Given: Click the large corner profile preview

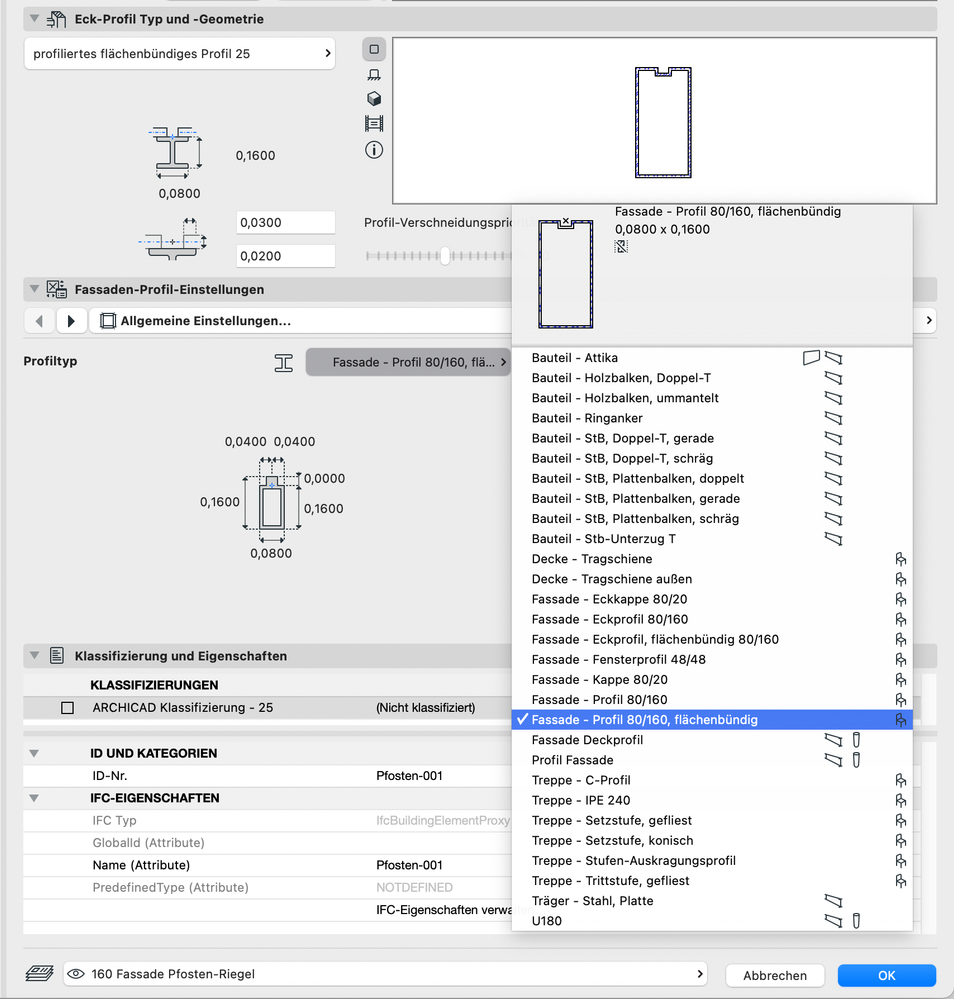Looking at the screenshot, I should pyautogui.click(x=664, y=120).
